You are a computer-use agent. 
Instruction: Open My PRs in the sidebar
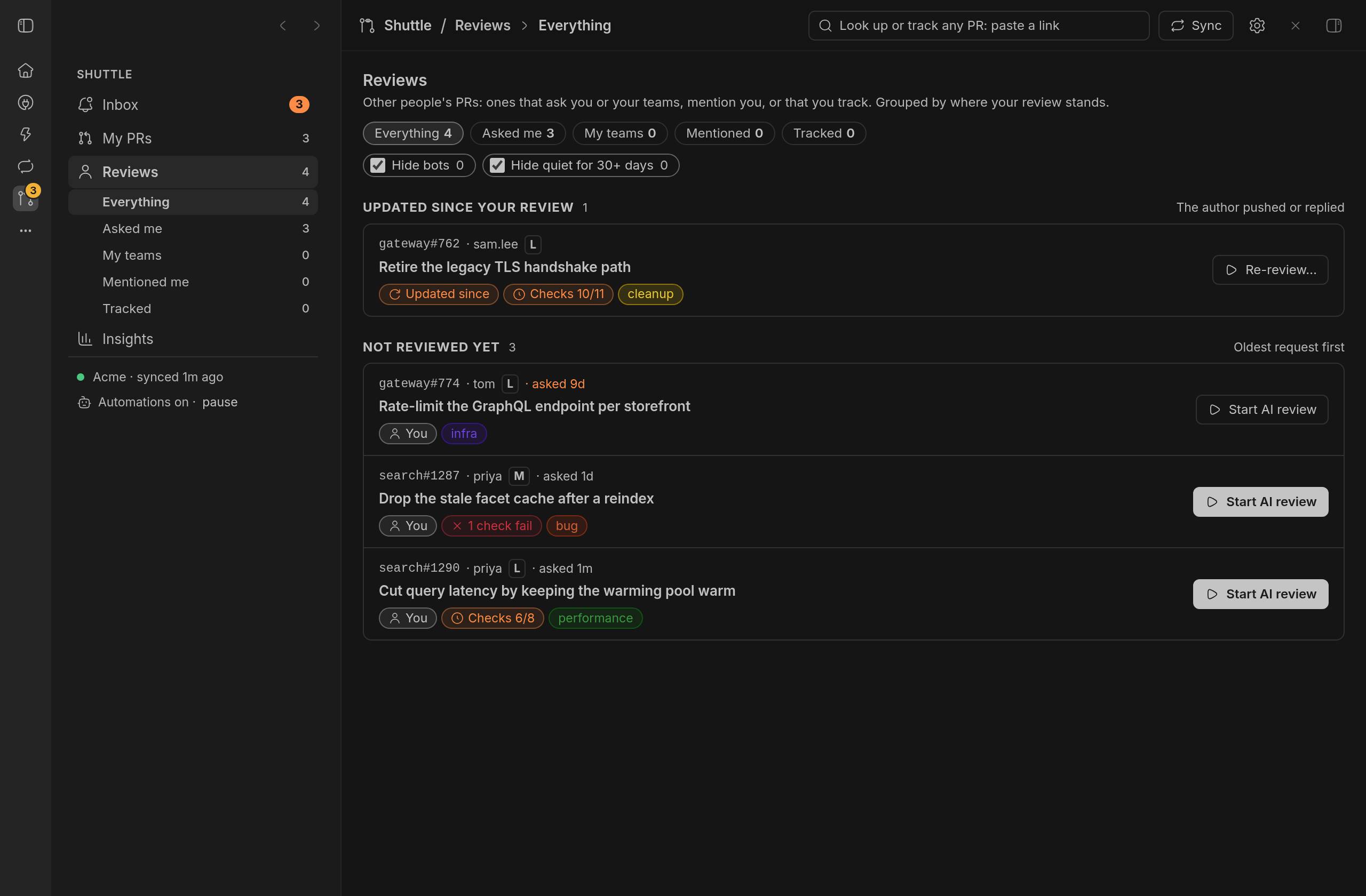coord(193,138)
